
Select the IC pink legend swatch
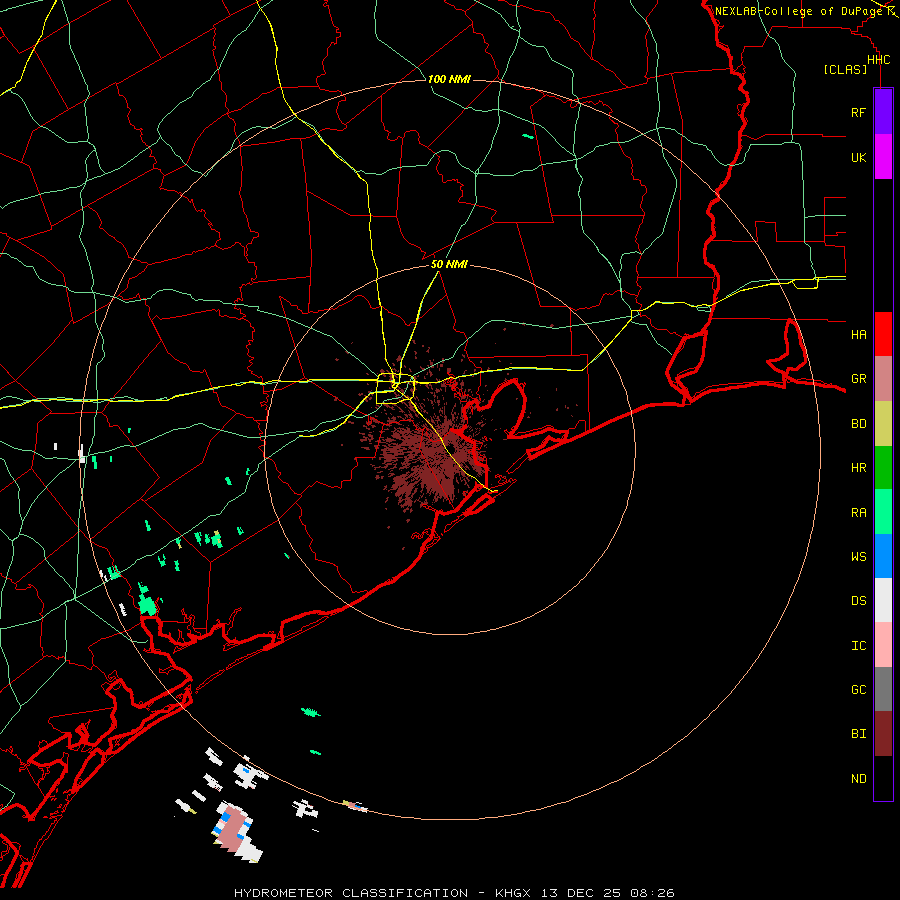[x=883, y=645]
